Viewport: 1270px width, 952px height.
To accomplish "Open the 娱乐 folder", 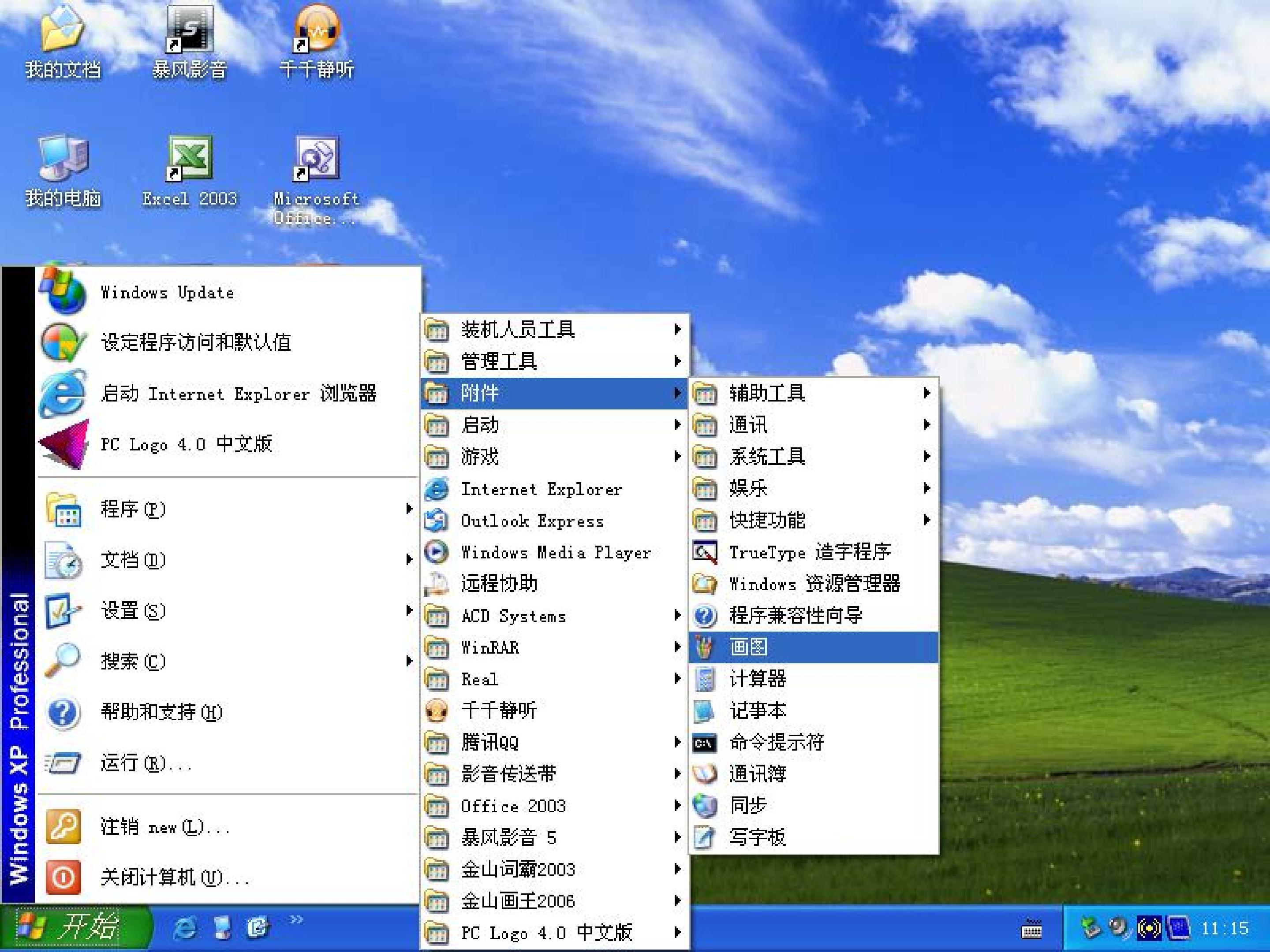I will [814, 488].
